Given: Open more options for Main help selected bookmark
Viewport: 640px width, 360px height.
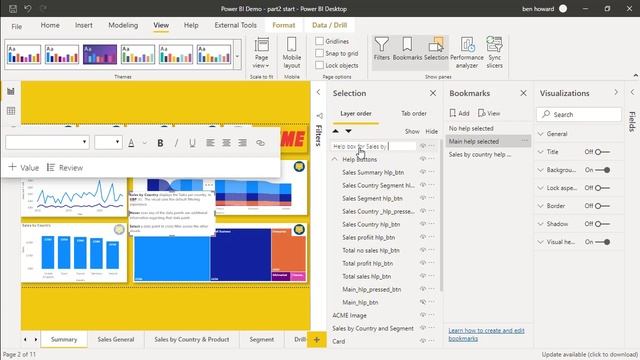Looking at the screenshot, I should (x=524, y=141).
